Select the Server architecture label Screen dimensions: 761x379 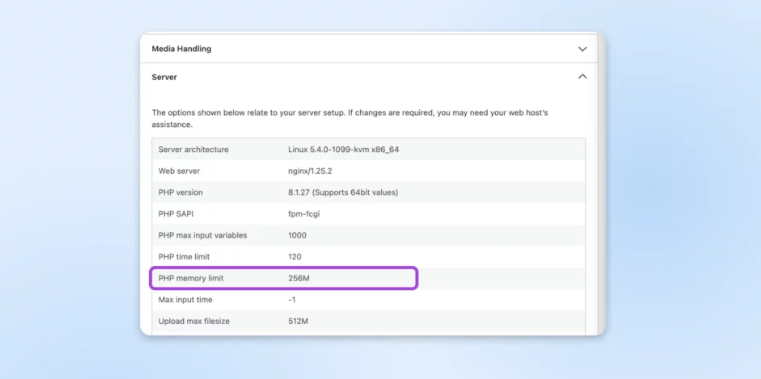(x=193, y=149)
